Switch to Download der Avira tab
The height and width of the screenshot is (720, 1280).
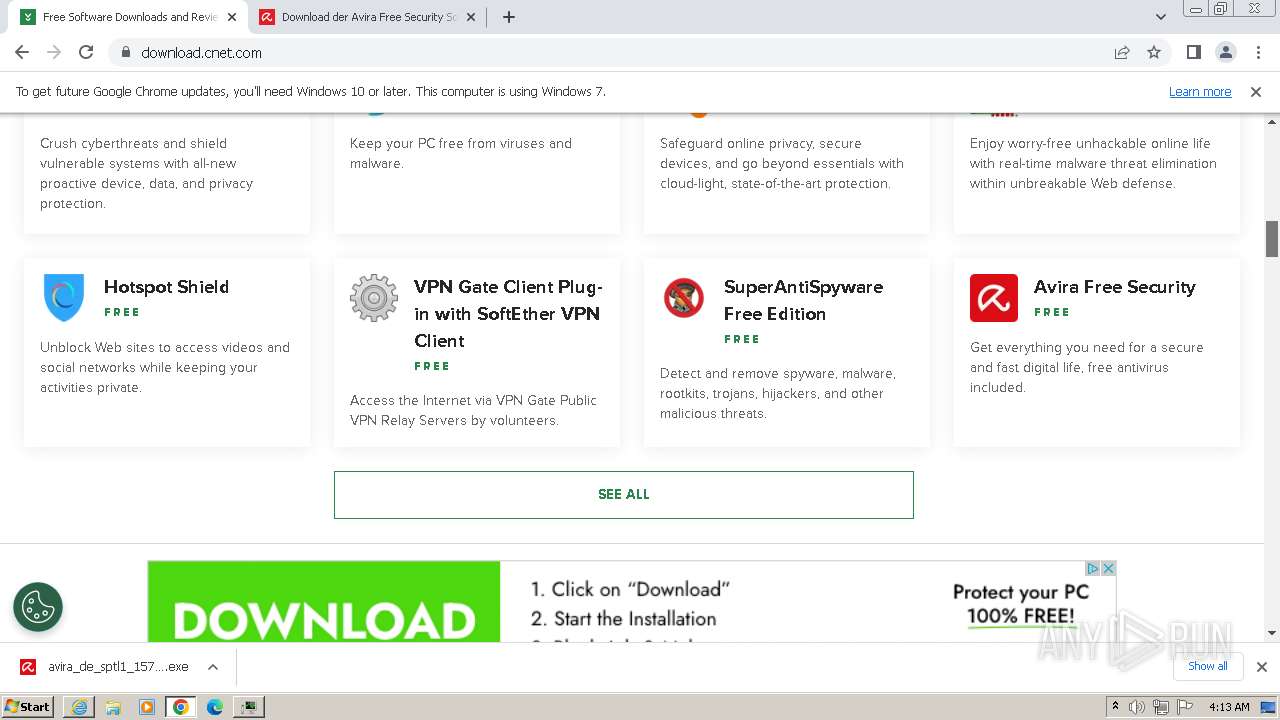[x=368, y=17]
